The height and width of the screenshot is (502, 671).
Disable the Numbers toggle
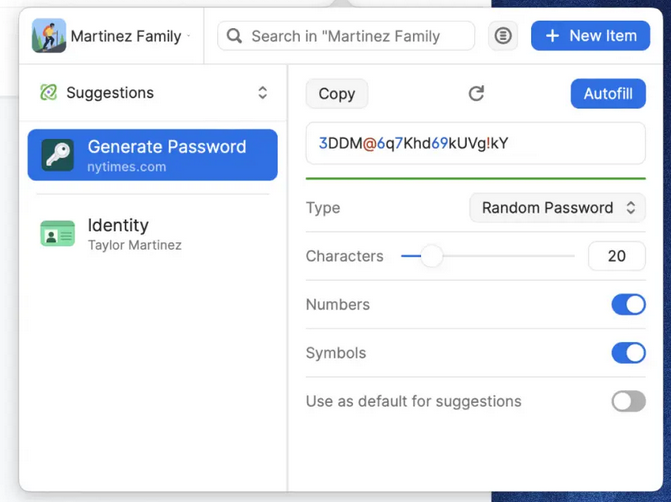(x=628, y=305)
